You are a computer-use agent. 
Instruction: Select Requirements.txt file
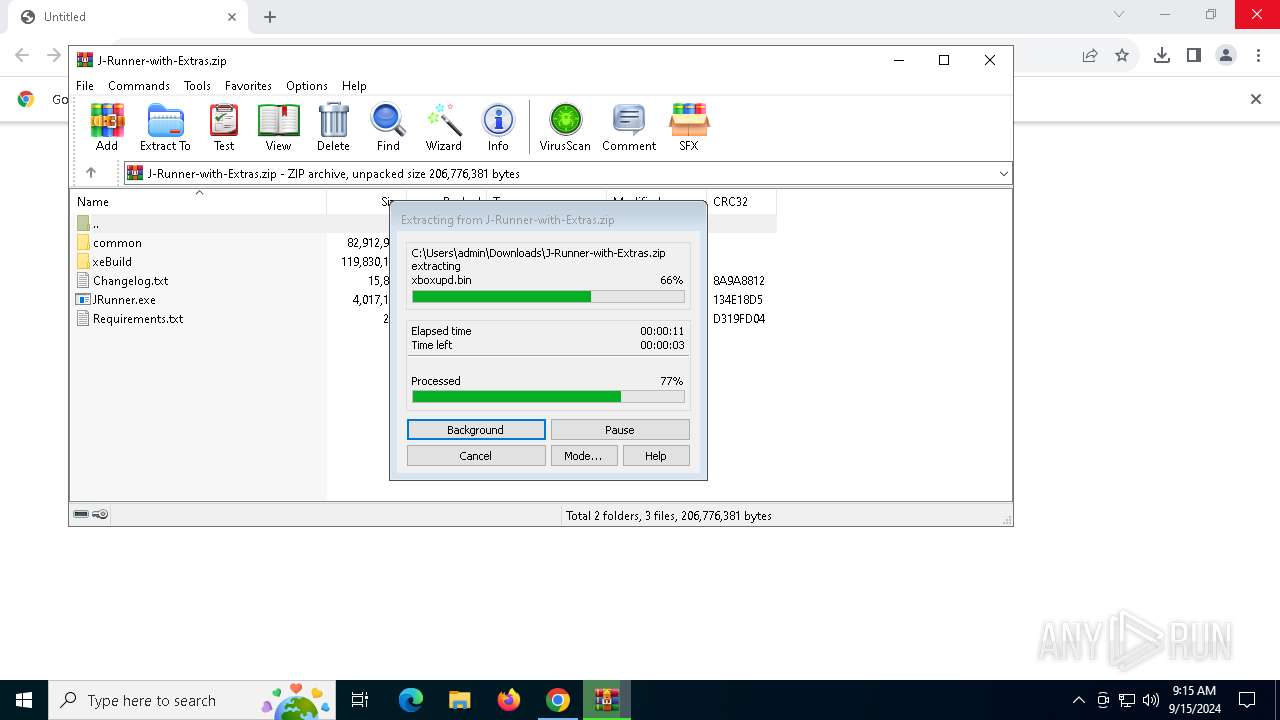point(138,319)
